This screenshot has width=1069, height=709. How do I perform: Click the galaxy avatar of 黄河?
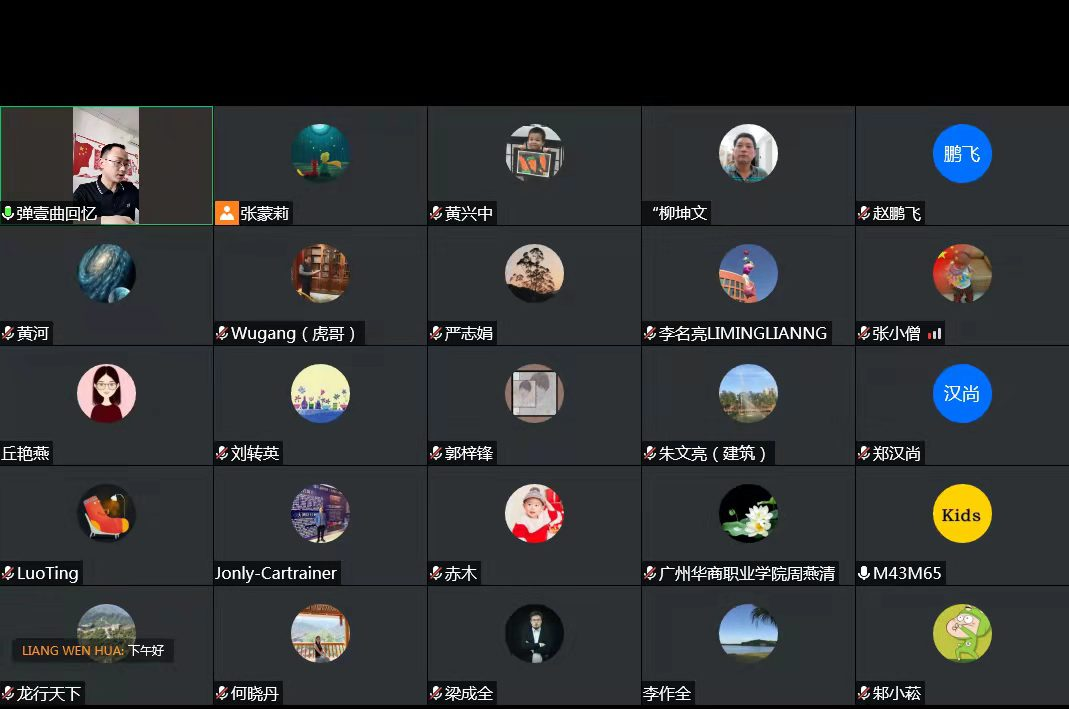coord(106,273)
